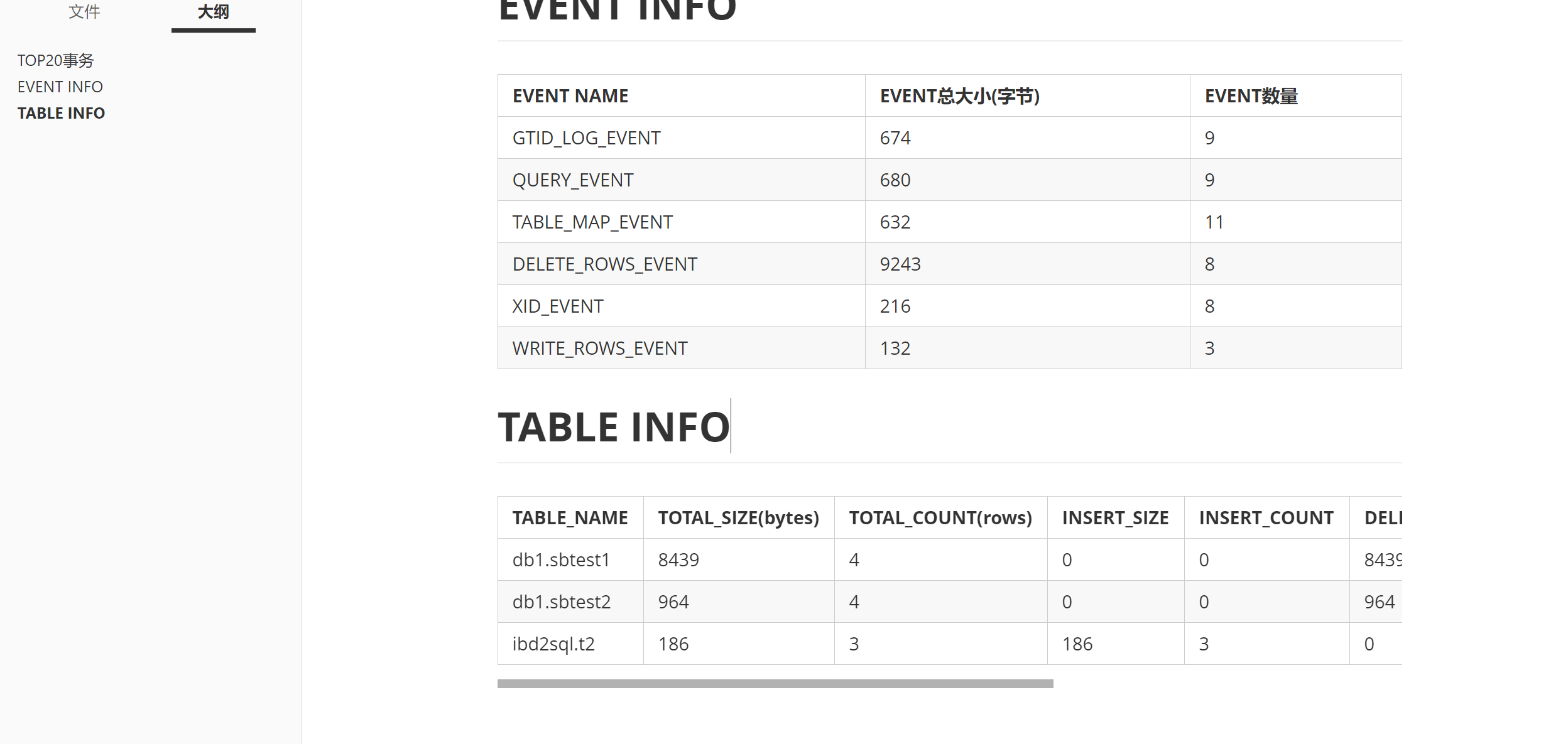The image size is (1568, 744).
Task: Click the ibd2sql.t2 cell
Action: (x=553, y=644)
